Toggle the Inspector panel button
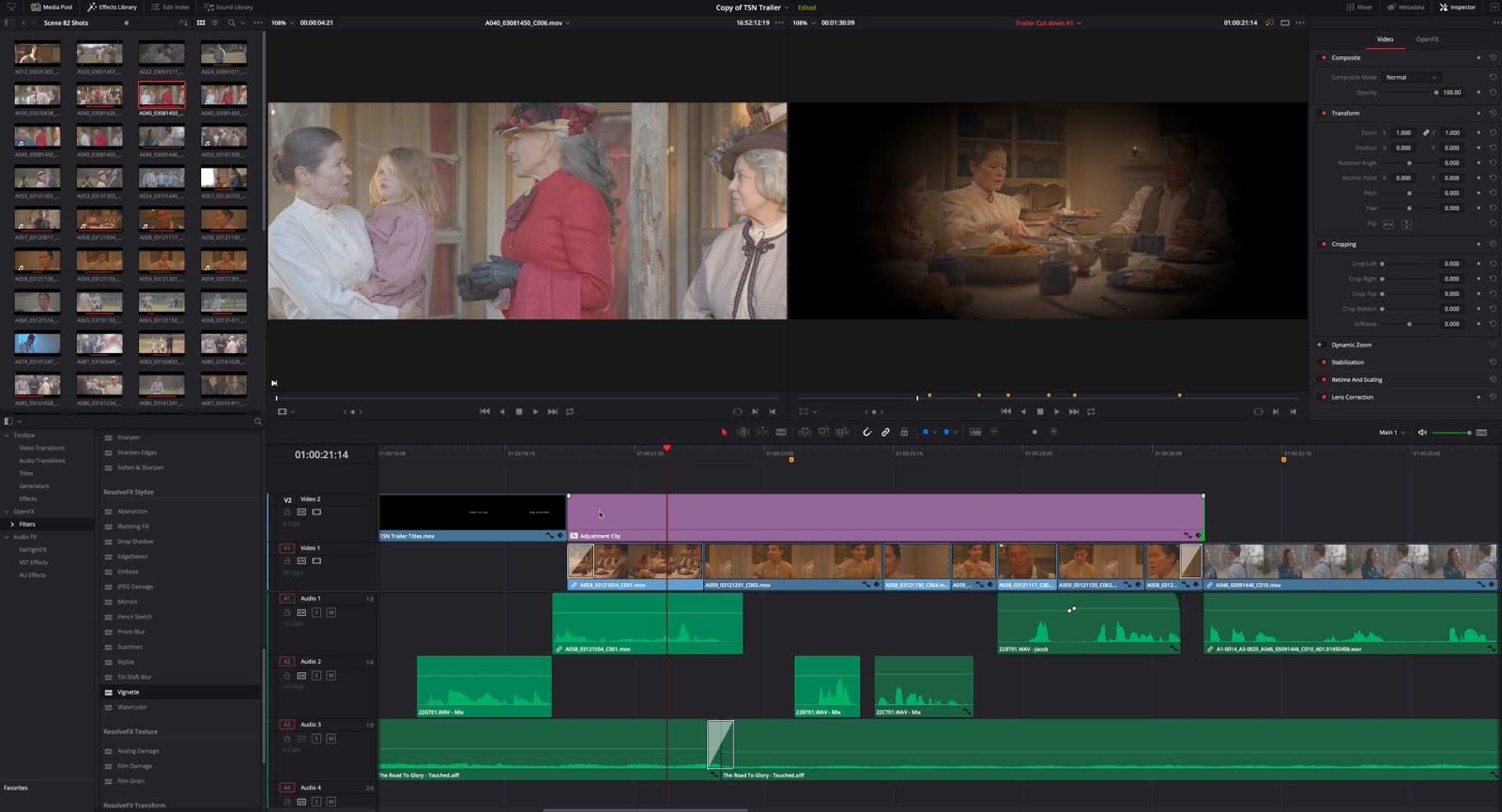Screen dimensions: 1502x812 point(1457,7)
